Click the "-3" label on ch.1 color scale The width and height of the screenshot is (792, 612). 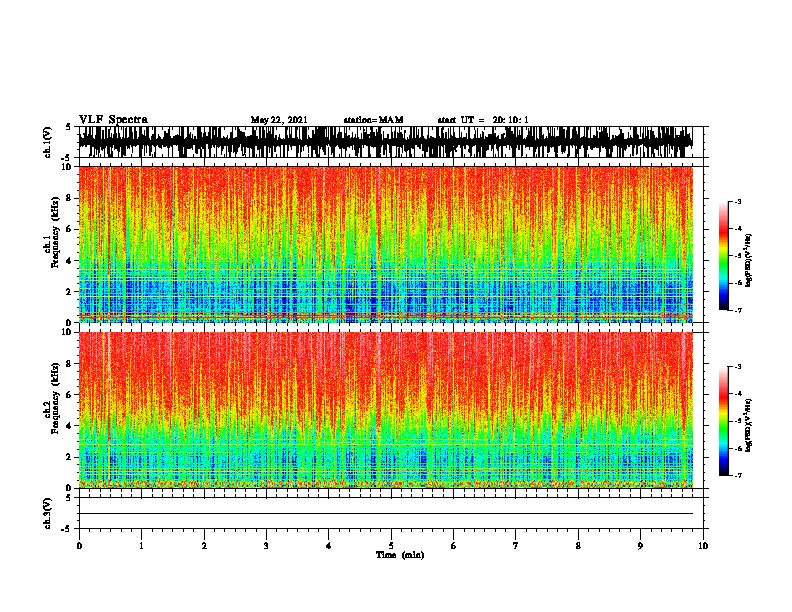click(738, 202)
